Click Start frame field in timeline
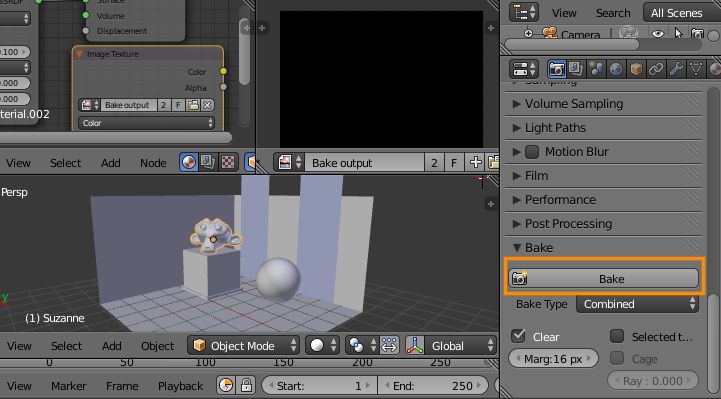This screenshot has width=721, height=399. pos(320,385)
